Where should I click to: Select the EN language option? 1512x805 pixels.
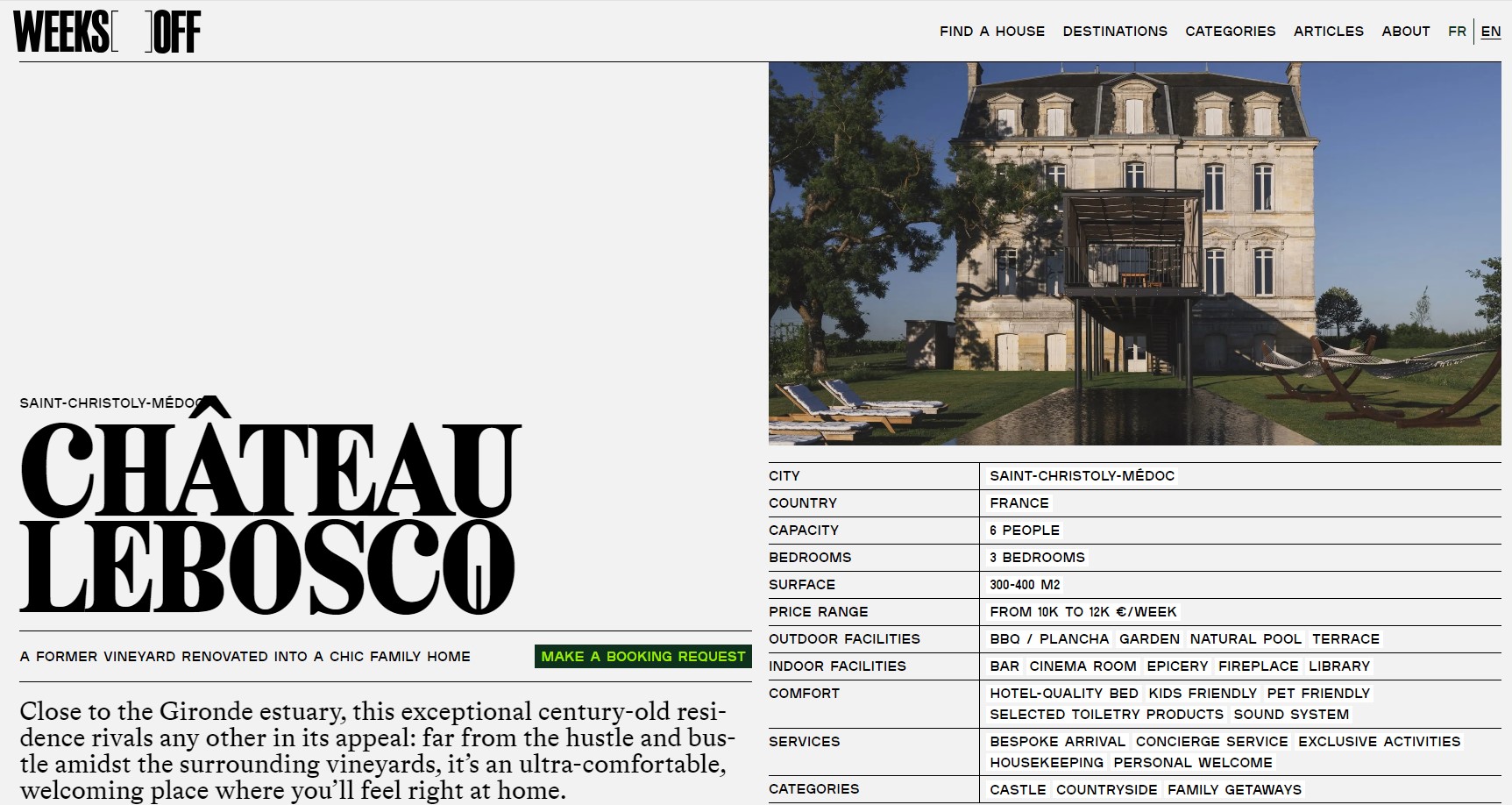click(1490, 32)
